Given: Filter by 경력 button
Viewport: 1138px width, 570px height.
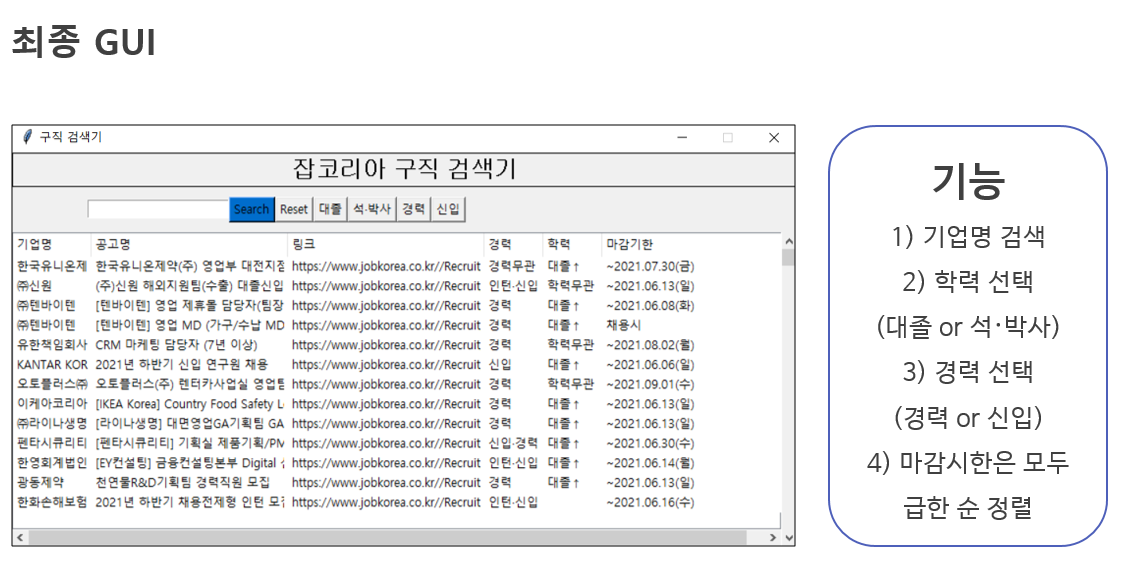Looking at the screenshot, I should tap(414, 209).
